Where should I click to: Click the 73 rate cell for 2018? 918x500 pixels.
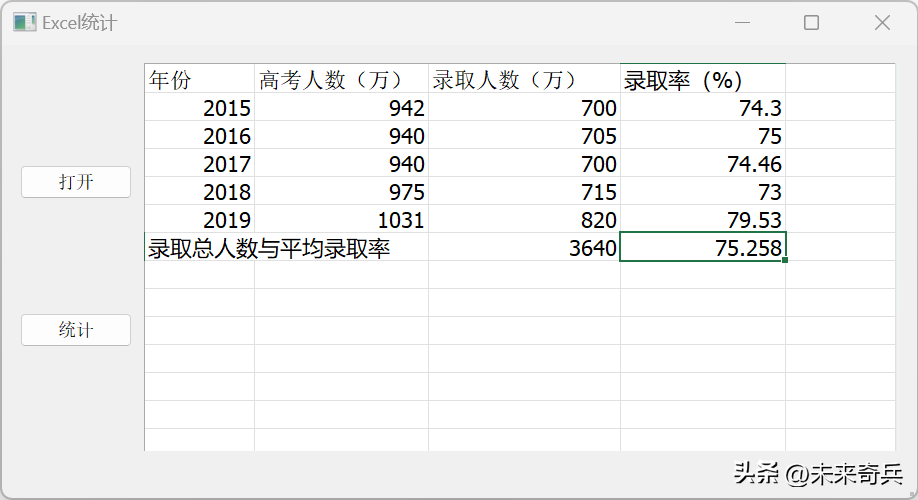[703, 191]
